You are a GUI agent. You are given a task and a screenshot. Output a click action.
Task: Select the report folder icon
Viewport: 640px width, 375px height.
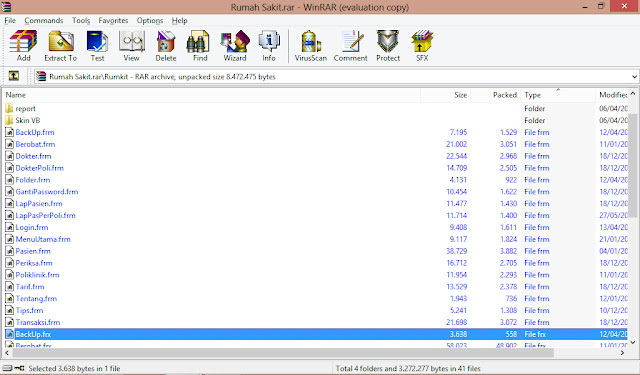click(x=9, y=109)
